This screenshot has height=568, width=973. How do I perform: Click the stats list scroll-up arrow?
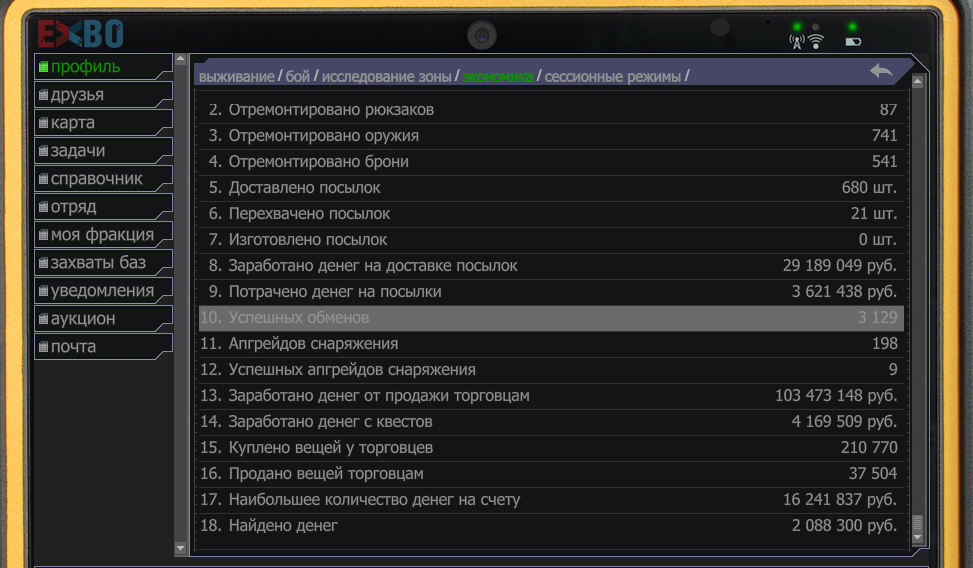(918, 81)
